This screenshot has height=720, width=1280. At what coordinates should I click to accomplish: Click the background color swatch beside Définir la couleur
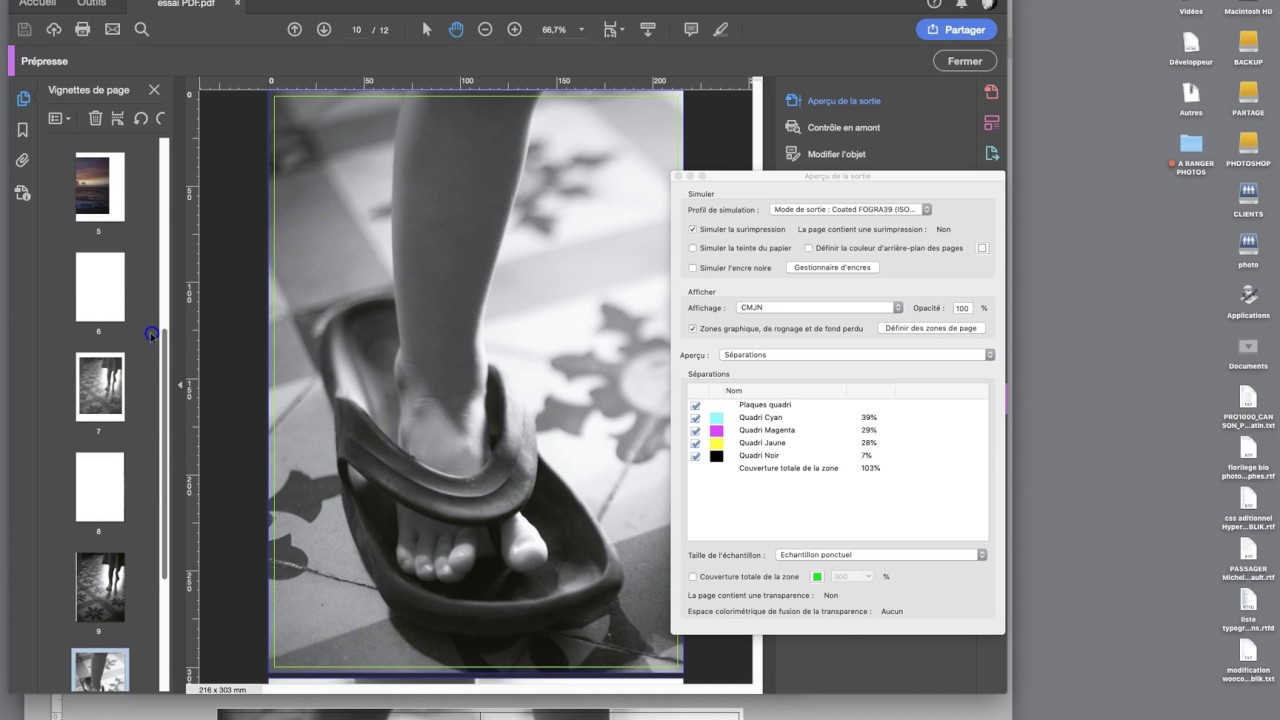click(982, 248)
